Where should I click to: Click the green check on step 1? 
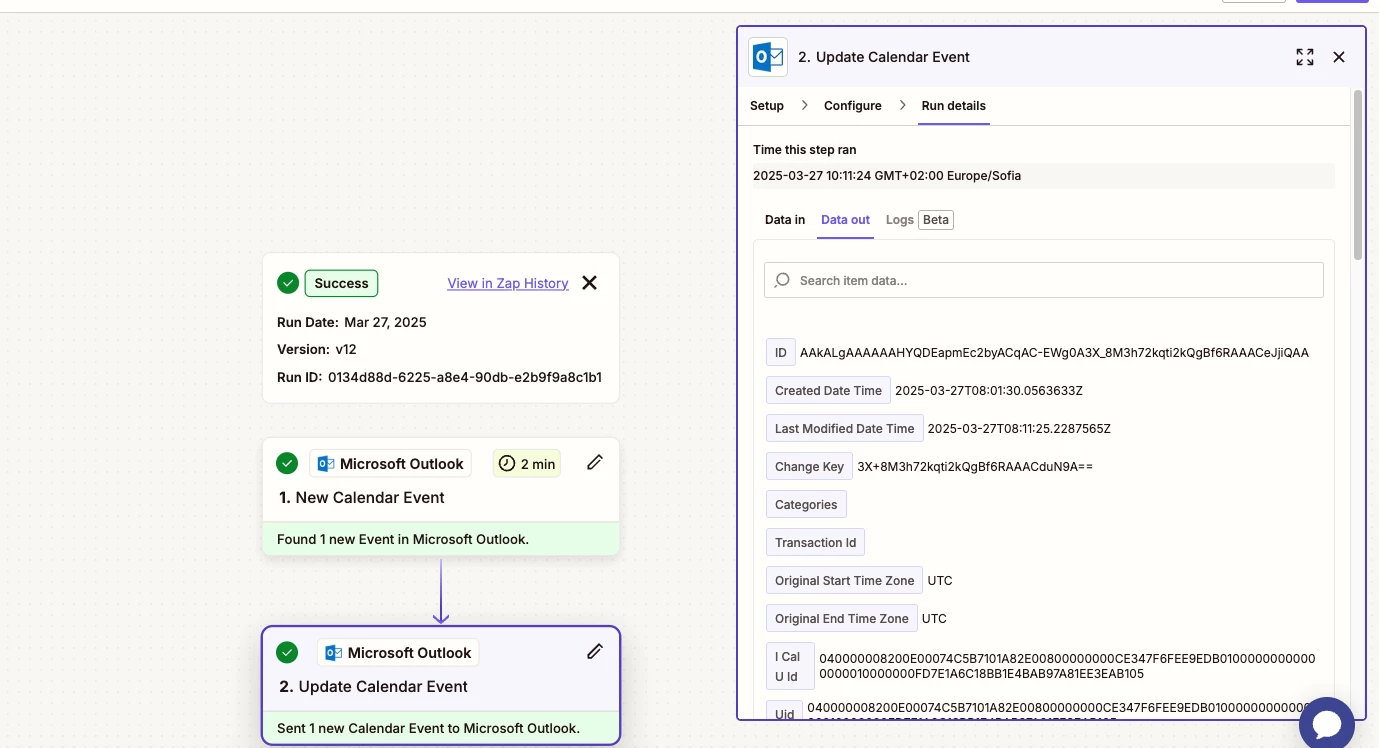coord(288,463)
